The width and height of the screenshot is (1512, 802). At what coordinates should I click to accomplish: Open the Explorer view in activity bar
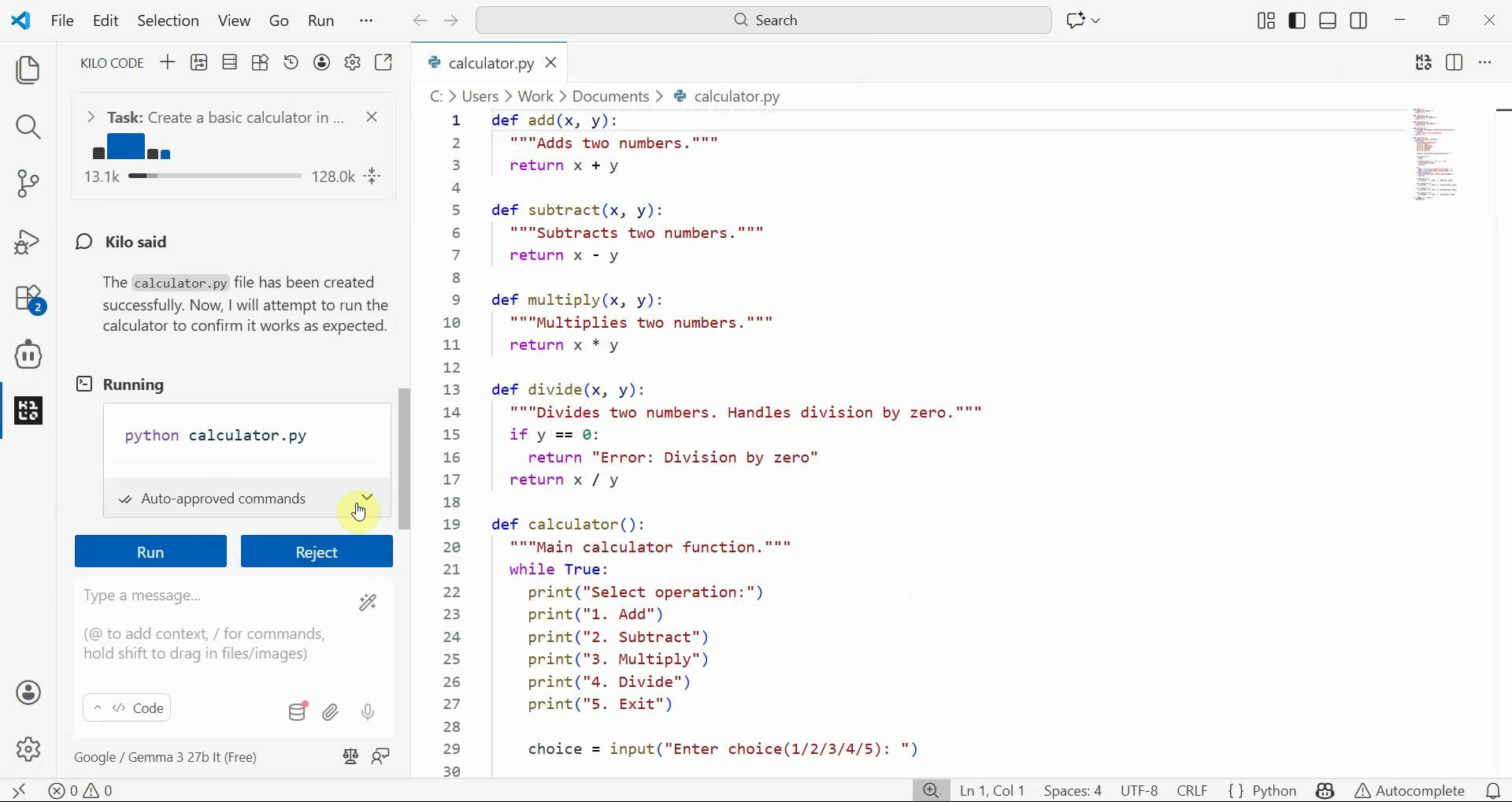point(28,70)
